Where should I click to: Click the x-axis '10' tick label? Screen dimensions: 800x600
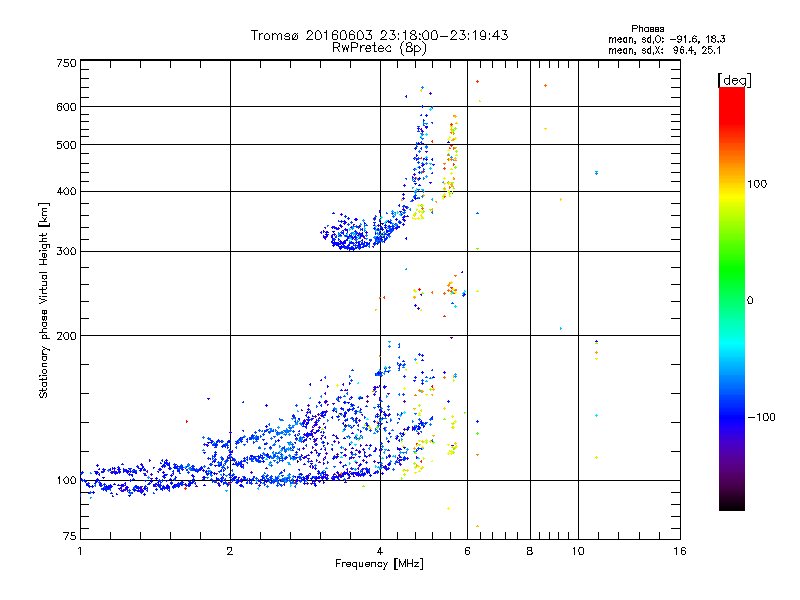tap(578, 551)
